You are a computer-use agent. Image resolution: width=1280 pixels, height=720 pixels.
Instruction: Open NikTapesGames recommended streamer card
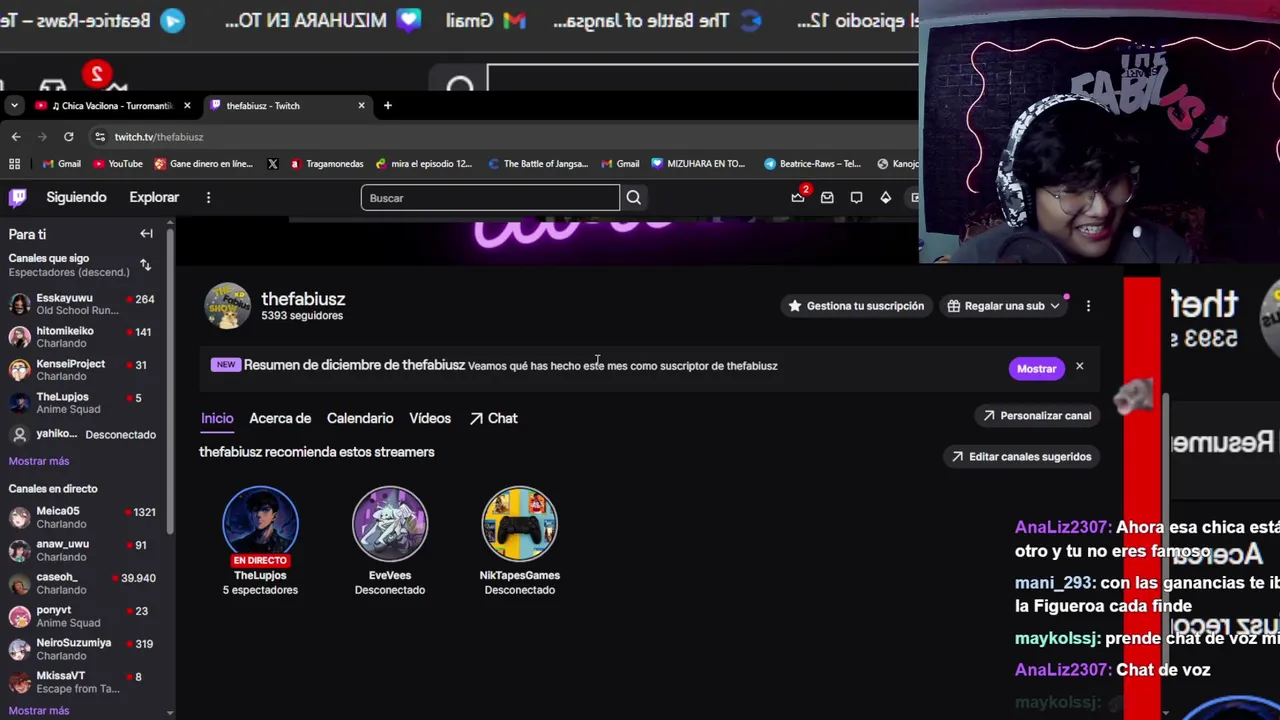tap(520, 541)
